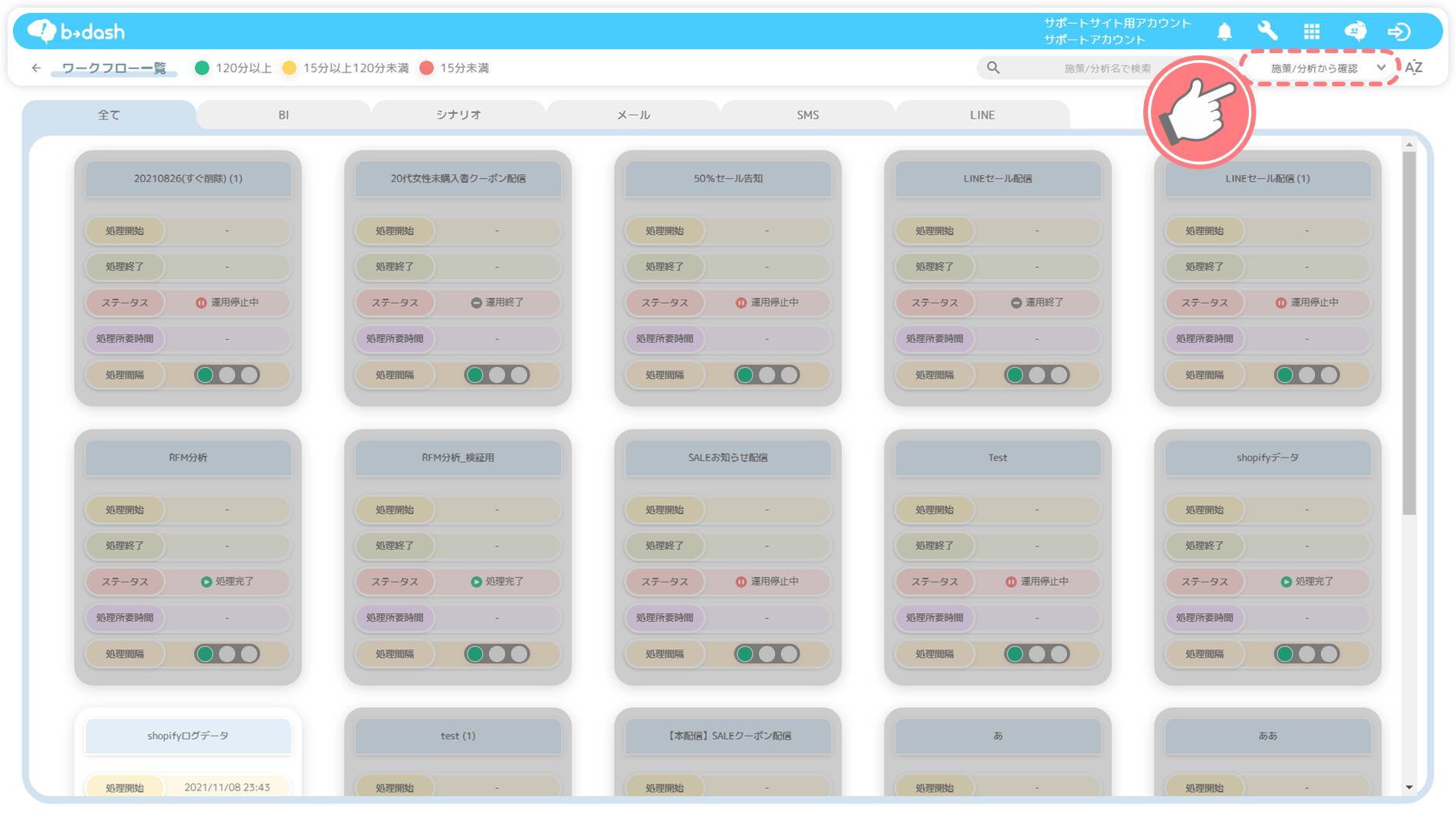
Task: Toggle 処理間隔 switch on 20代女性未購入者クーポン配信
Action: click(497, 375)
